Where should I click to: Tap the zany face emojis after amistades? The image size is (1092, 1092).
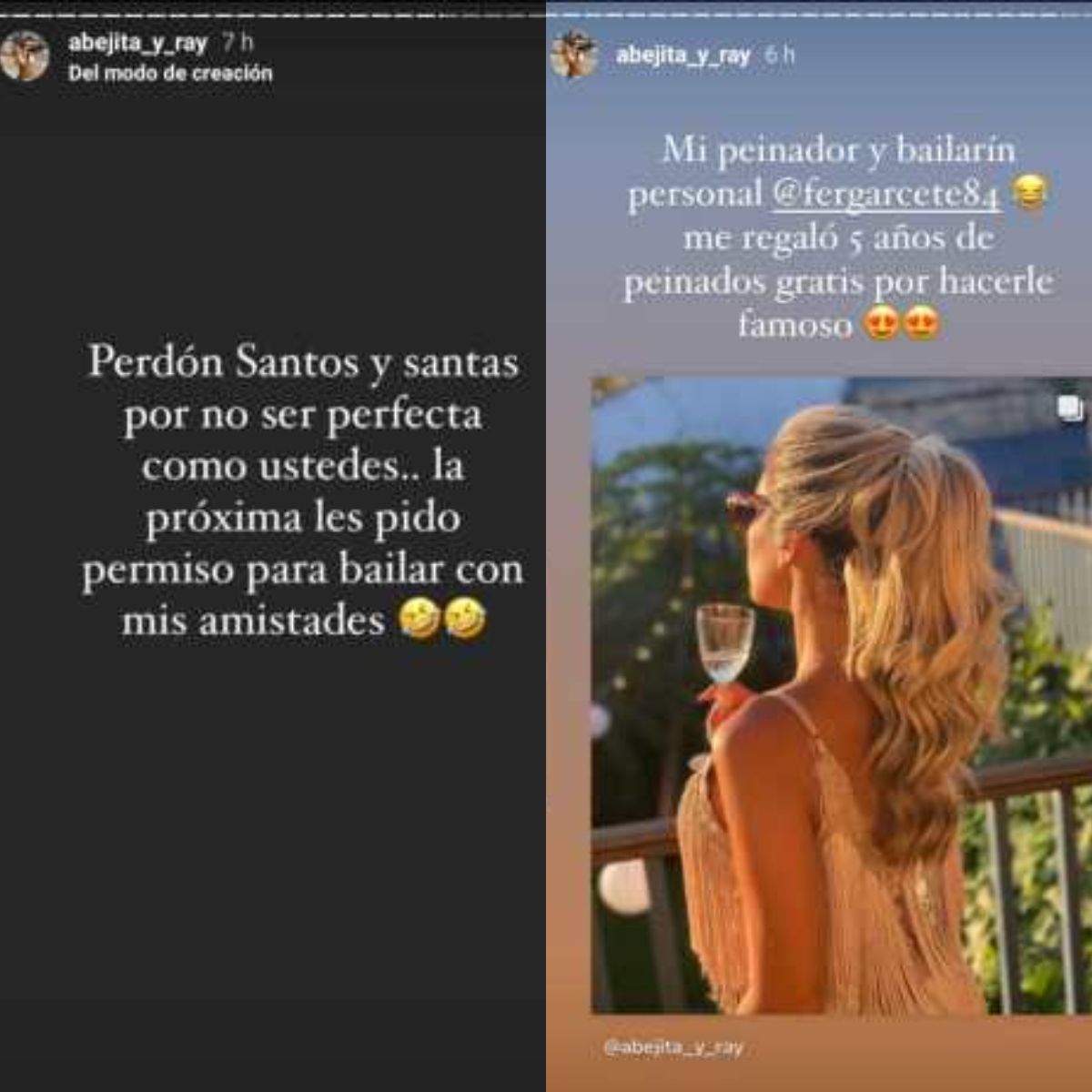coord(442,621)
